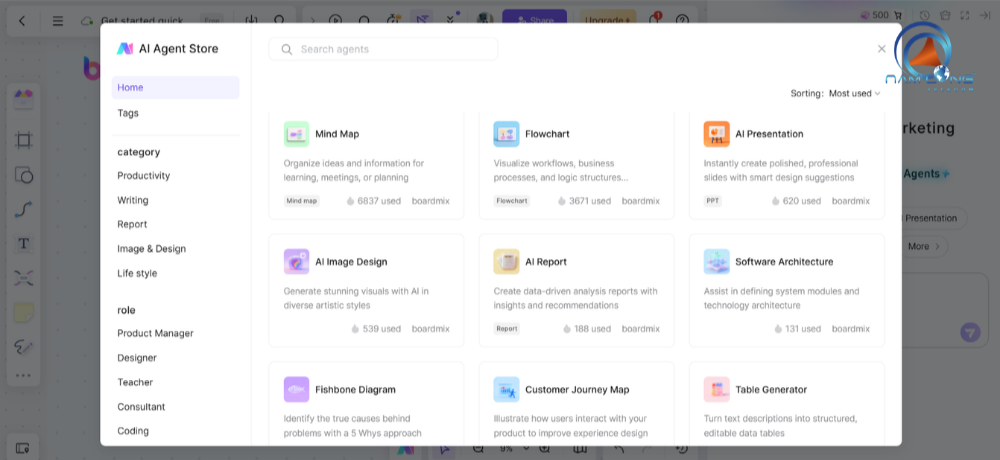Filter by Image & Design category
Viewport: 1000px width, 460px height.
pos(151,249)
